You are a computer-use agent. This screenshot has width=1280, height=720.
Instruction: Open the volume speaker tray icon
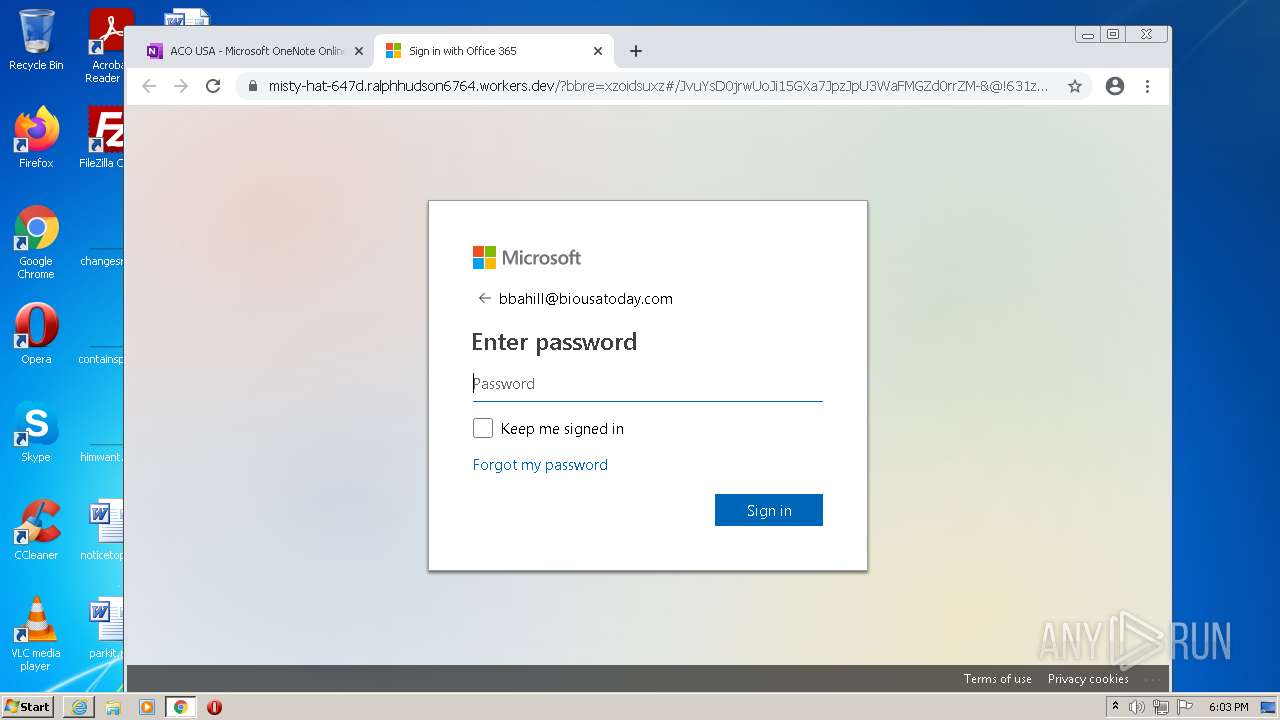click(1137, 707)
